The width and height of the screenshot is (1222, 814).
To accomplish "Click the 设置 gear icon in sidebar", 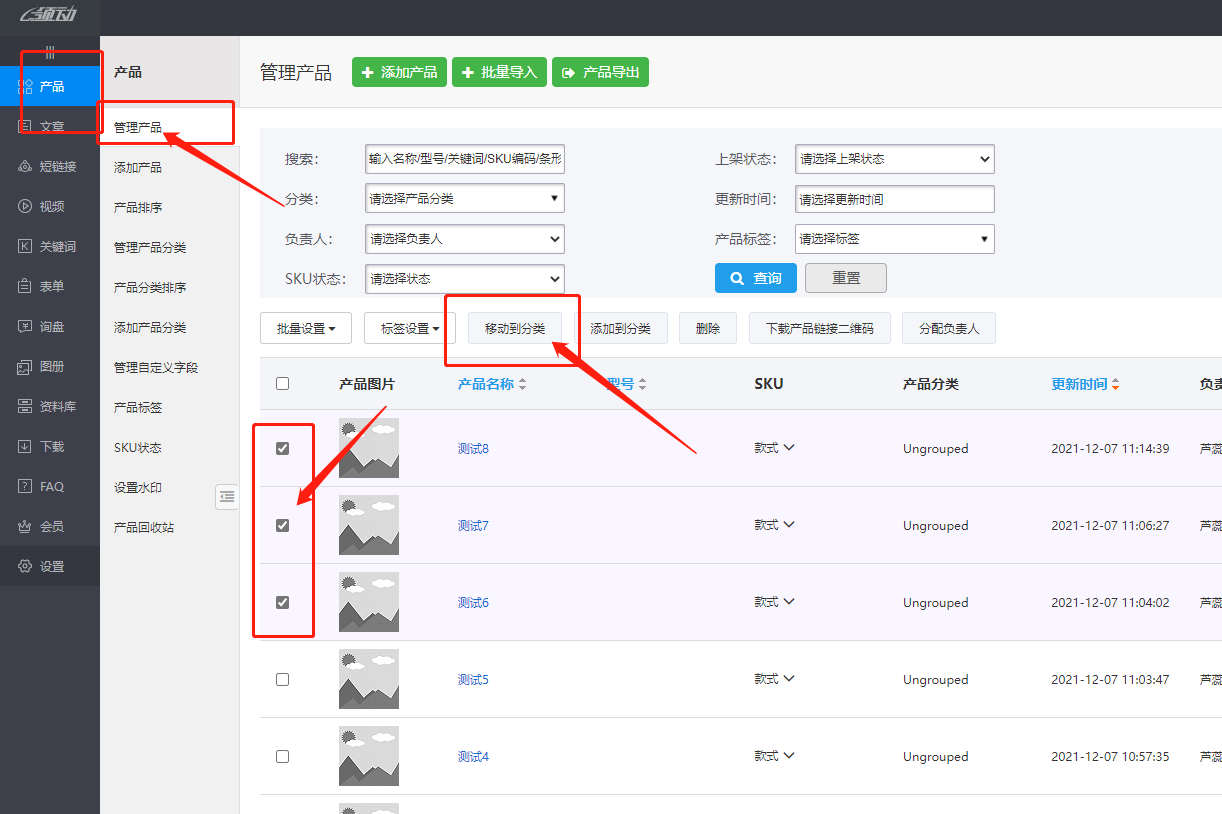I will (25, 566).
